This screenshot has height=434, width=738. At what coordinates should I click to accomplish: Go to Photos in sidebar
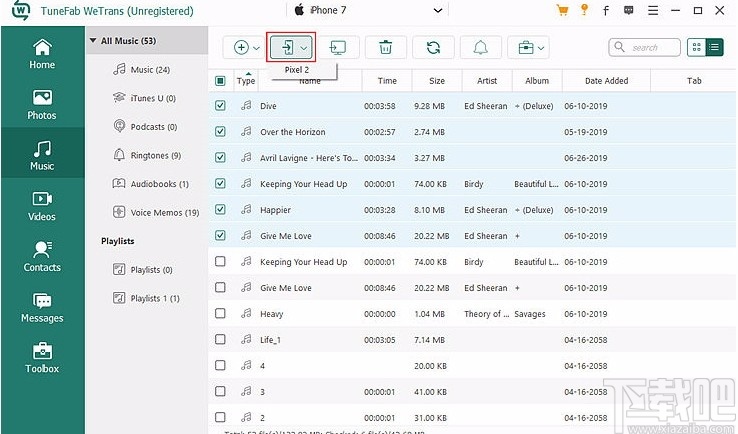(x=42, y=104)
